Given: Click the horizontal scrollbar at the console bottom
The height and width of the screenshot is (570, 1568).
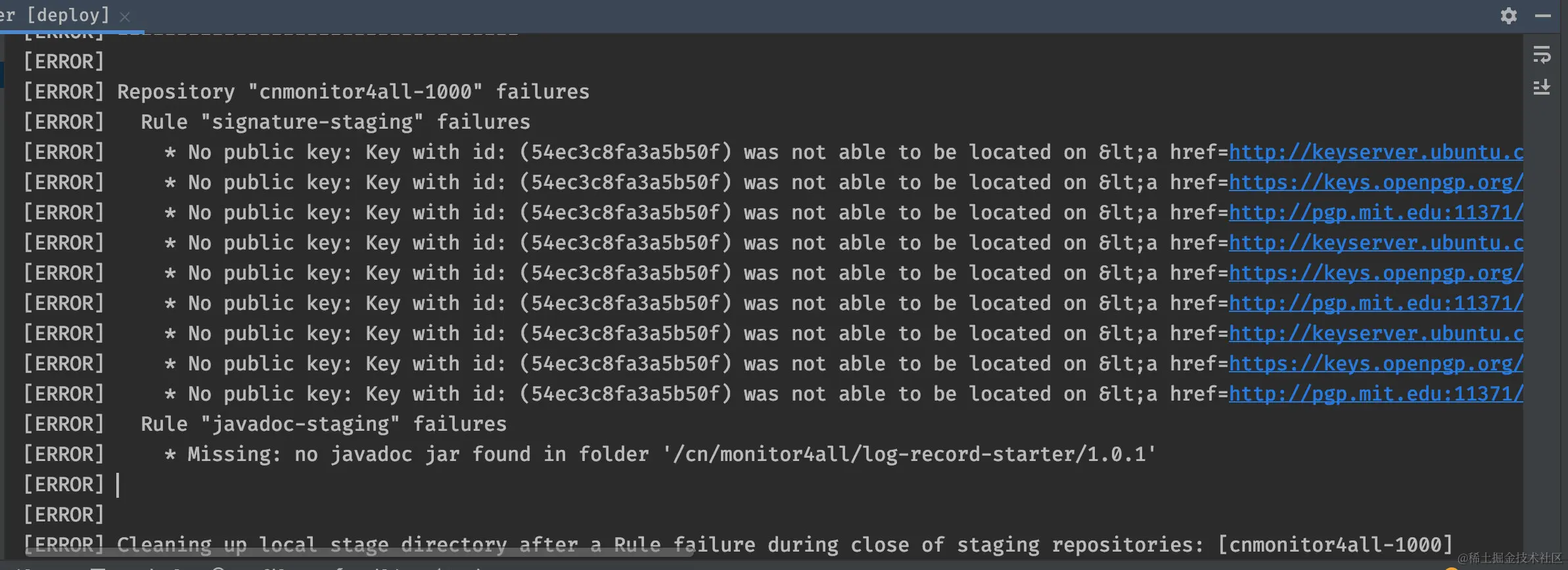Looking at the screenshot, I should (358, 552).
